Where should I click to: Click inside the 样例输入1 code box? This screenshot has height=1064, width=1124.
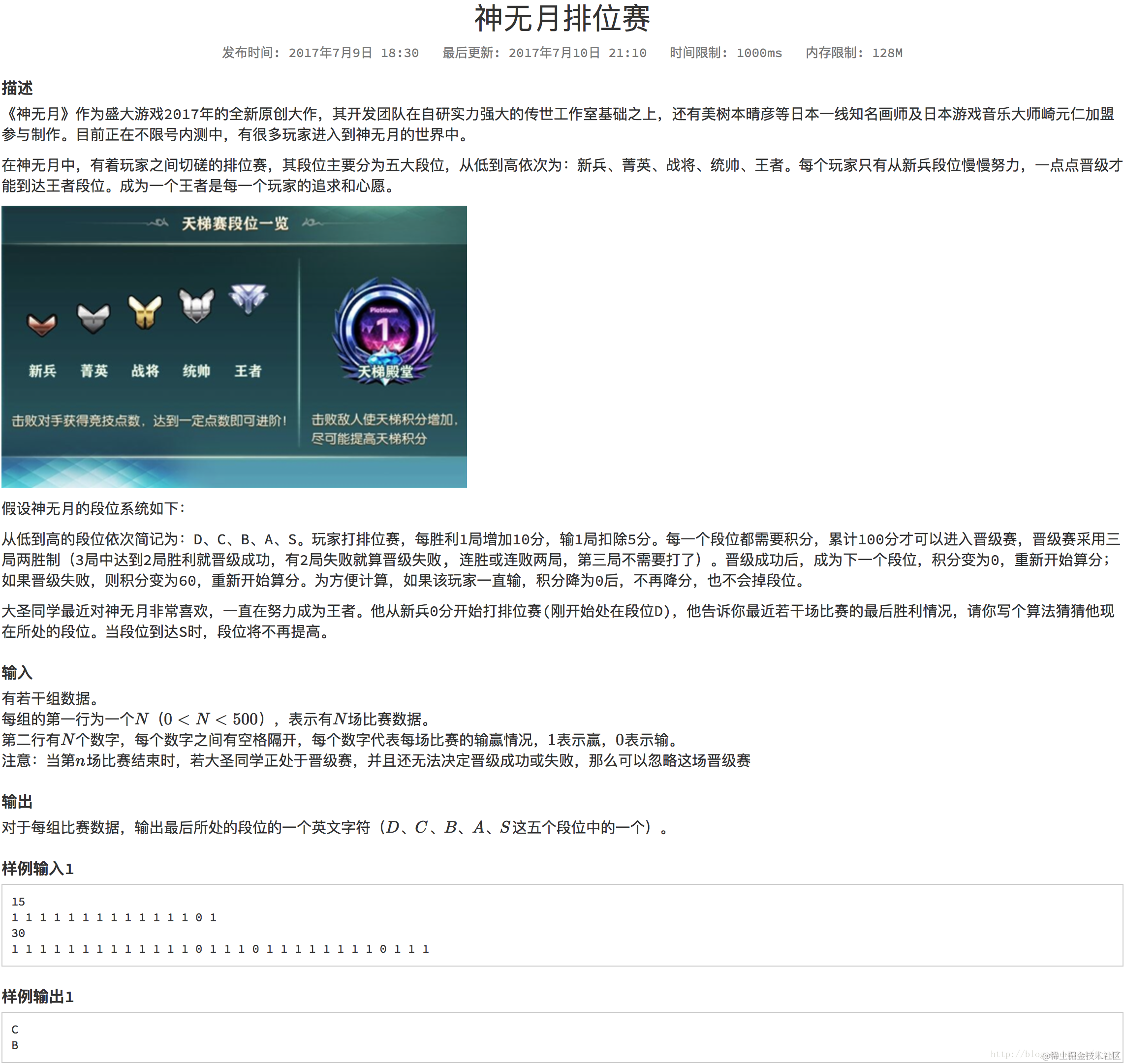tap(562, 925)
